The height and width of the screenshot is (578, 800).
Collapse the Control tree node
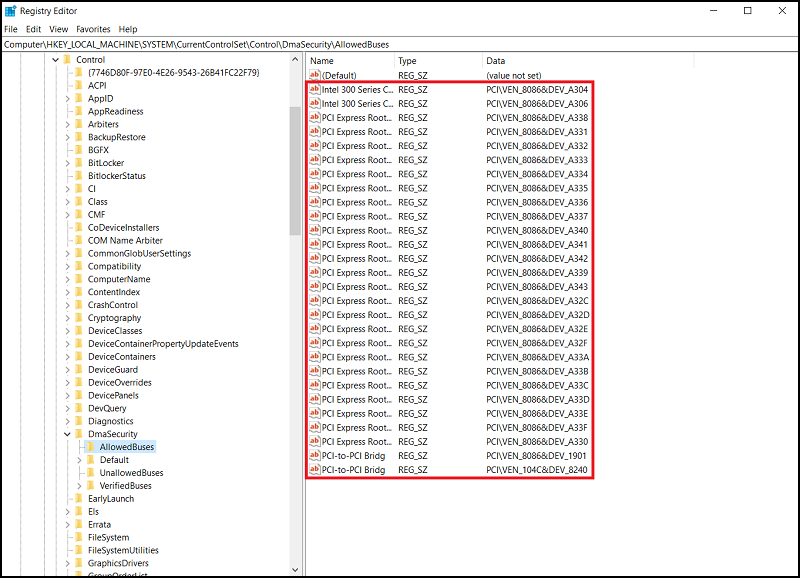click(57, 59)
